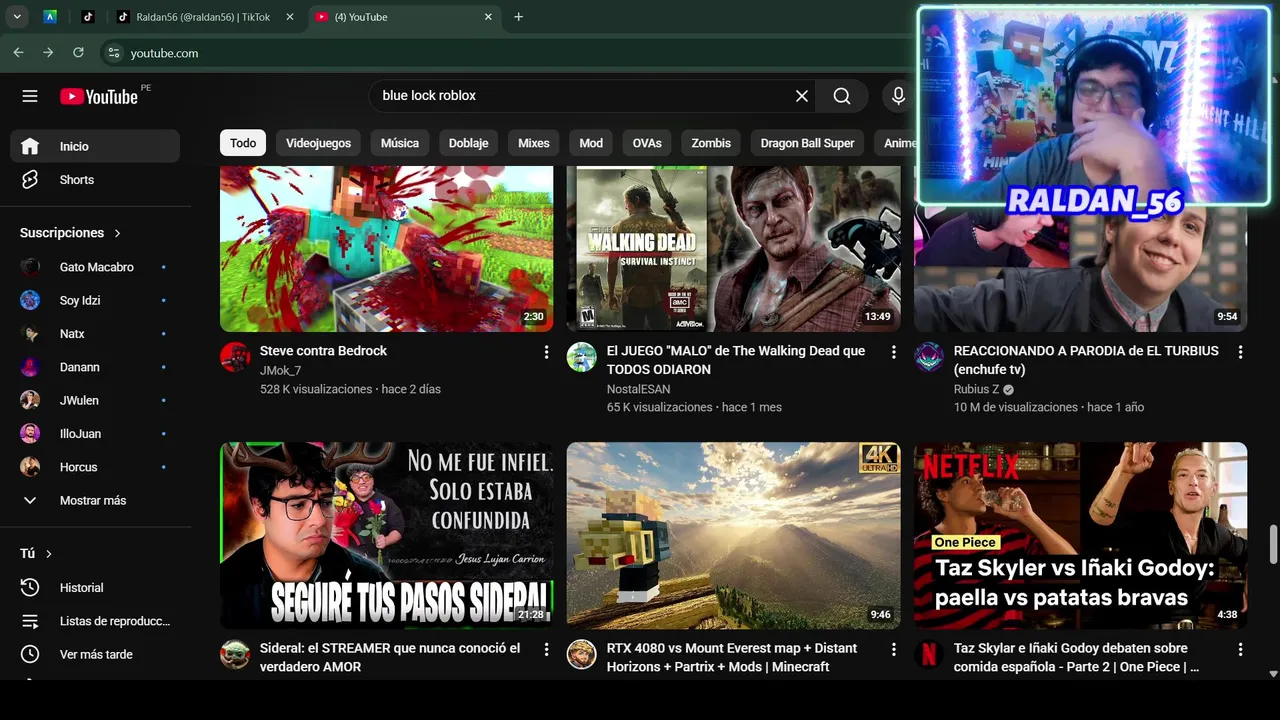
Task: Open Soy Idzi subscription
Action: (x=96, y=300)
